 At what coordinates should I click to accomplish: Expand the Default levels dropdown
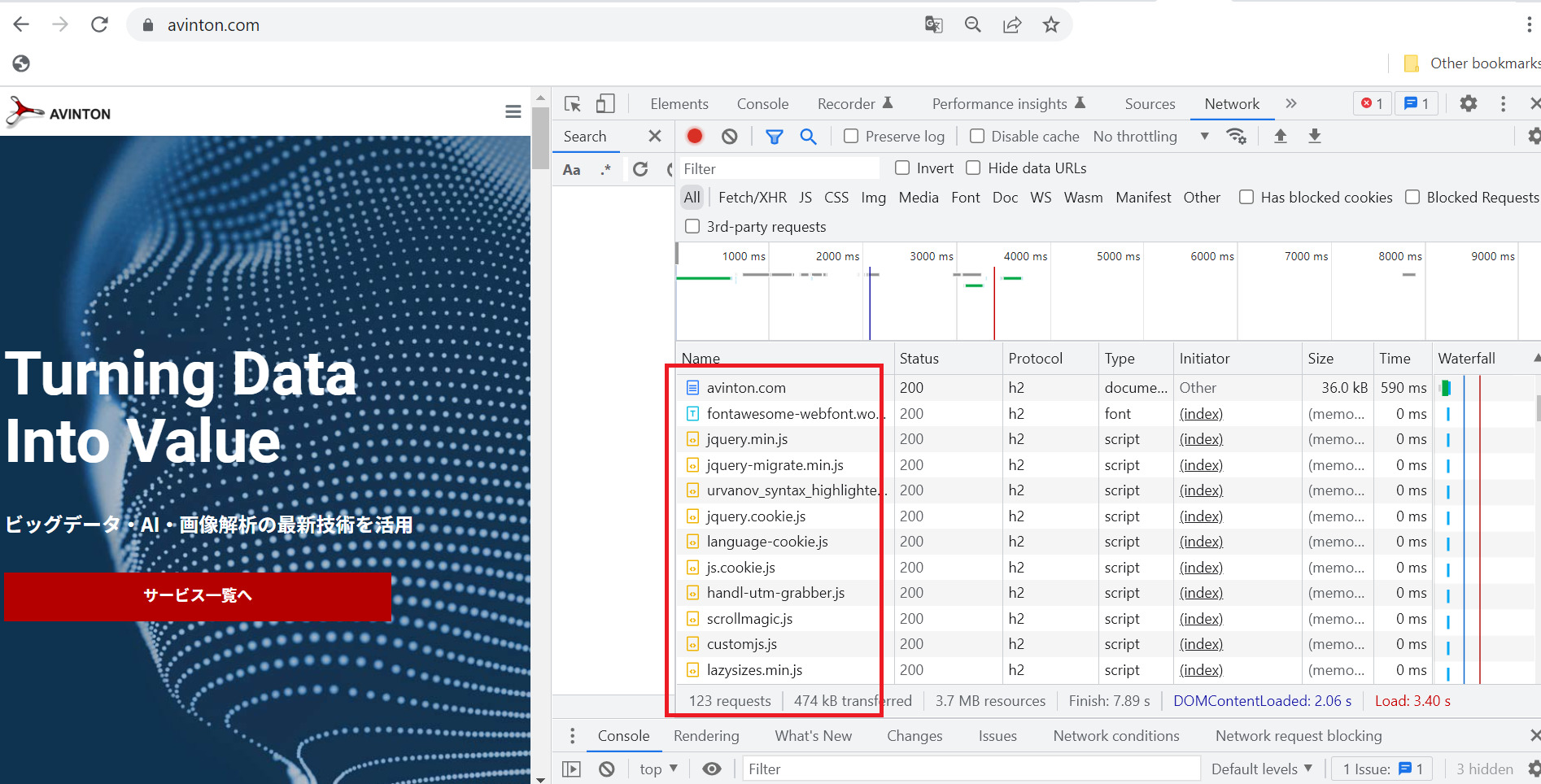coord(1261,769)
